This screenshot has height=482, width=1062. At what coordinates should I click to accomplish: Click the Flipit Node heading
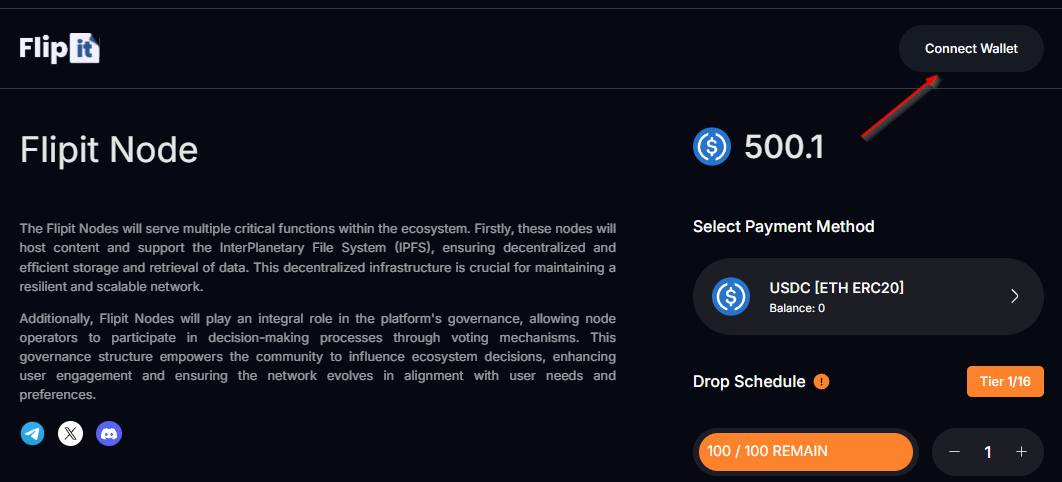pyautogui.click(x=109, y=150)
